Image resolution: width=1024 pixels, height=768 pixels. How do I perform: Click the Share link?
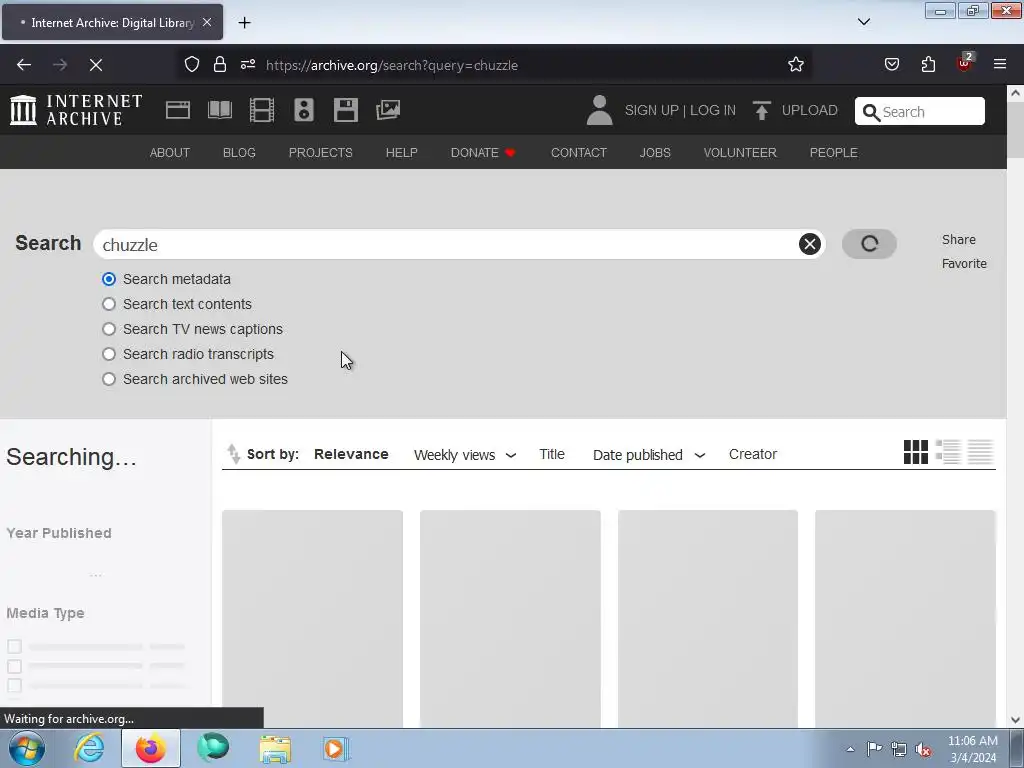pyautogui.click(x=959, y=240)
